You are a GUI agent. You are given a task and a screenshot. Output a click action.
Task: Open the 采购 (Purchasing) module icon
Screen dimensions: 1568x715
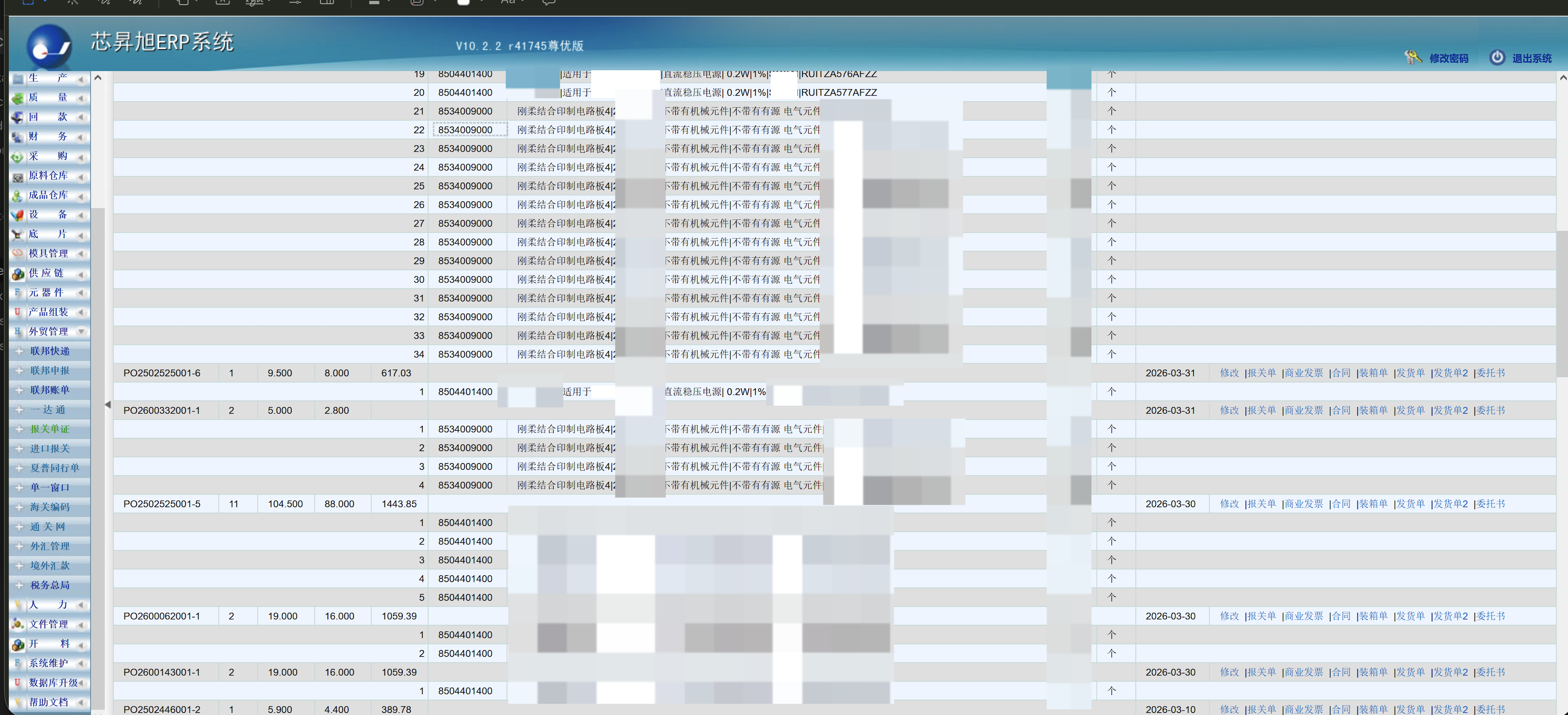point(17,156)
